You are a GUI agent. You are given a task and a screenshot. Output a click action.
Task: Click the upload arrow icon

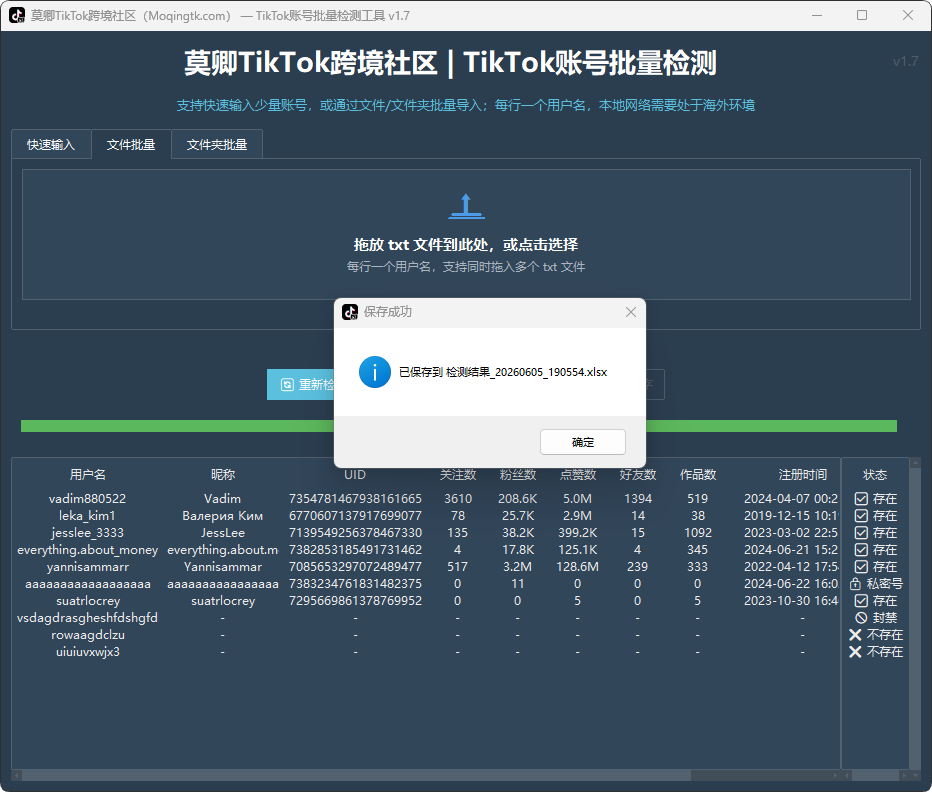466,206
